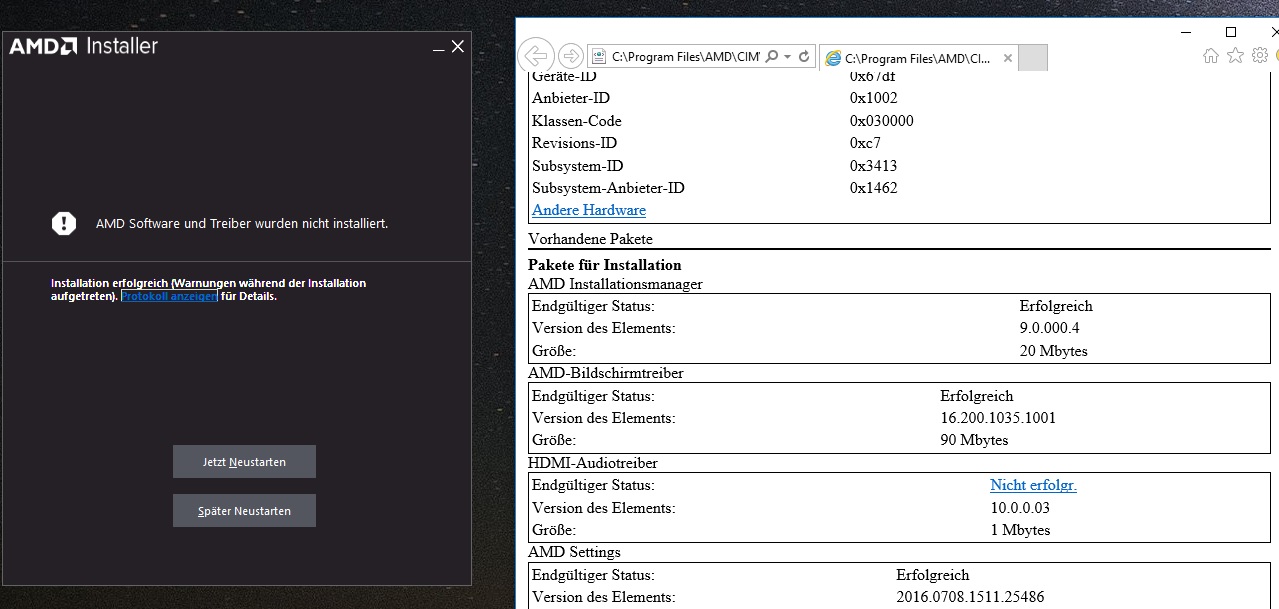Click the Internet Explorer icon on the tab
The height and width of the screenshot is (609, 1279).
click(x=832, y=58)
